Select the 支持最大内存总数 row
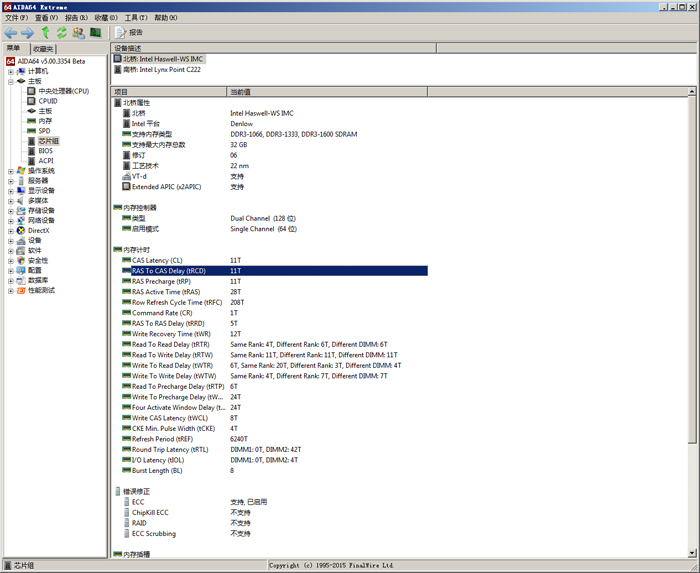This screenshot has height=573, width=700. coord(274,145)
